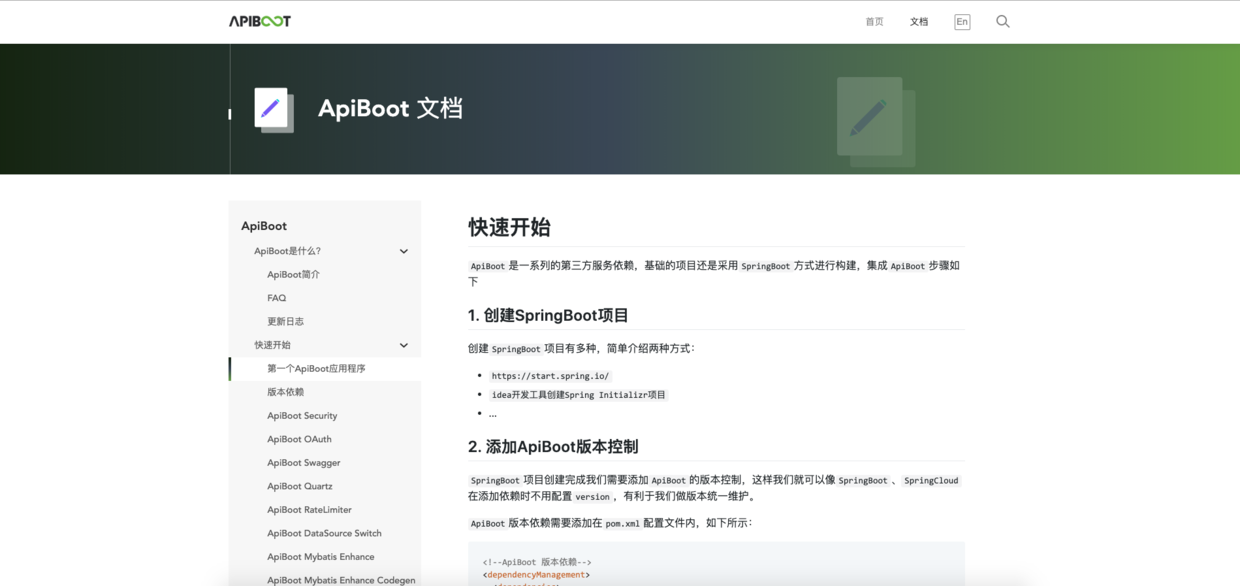Open ApiBoot DataSource Switch page
This screenshot has width=1240, height=586.
coord(324,533)
